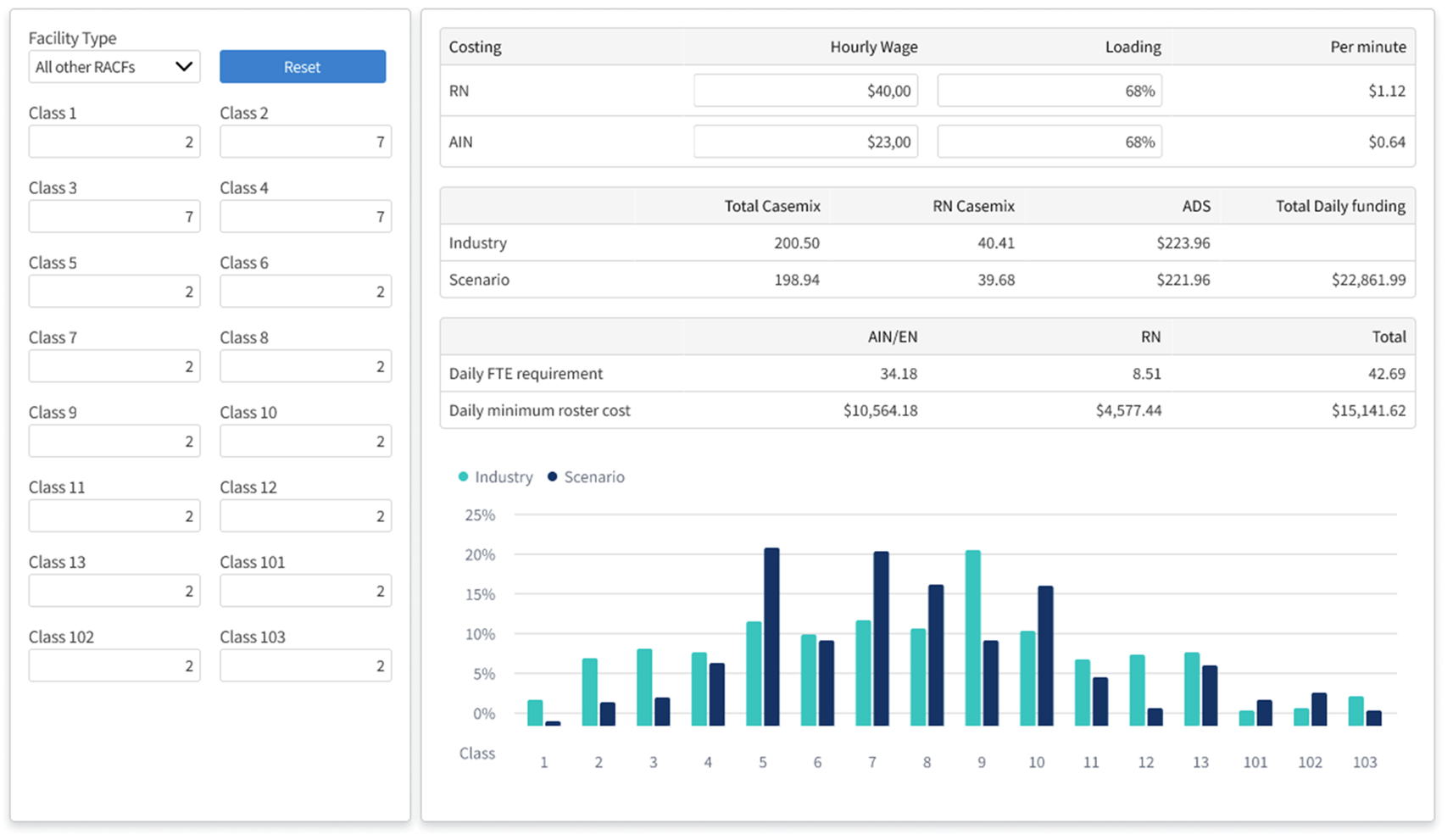1453x840 pixels.
Task: Click the Class 102 input field
Action: click(114, 665)
